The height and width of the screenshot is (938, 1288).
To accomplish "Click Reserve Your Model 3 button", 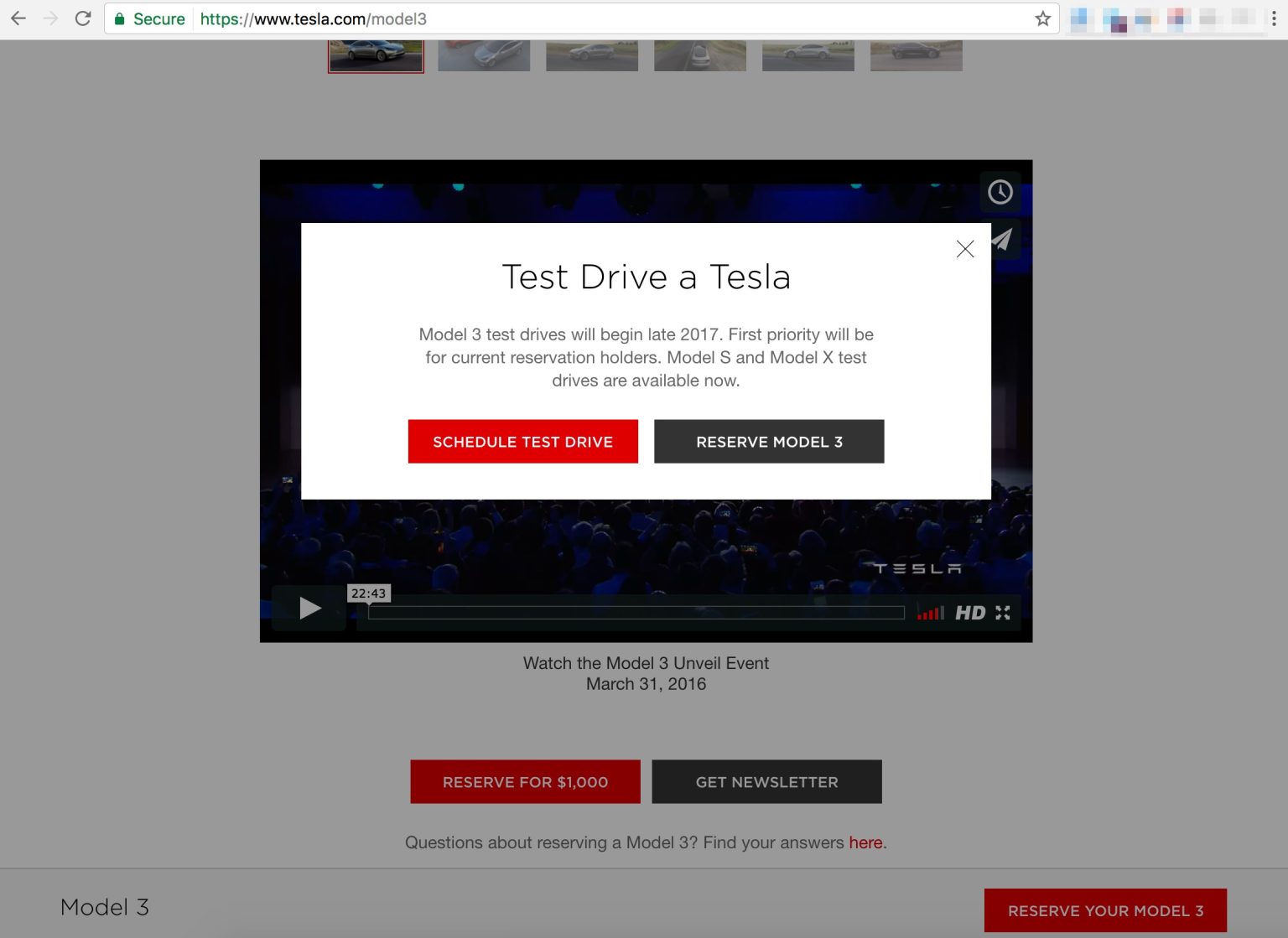I will pos(1104,910).
